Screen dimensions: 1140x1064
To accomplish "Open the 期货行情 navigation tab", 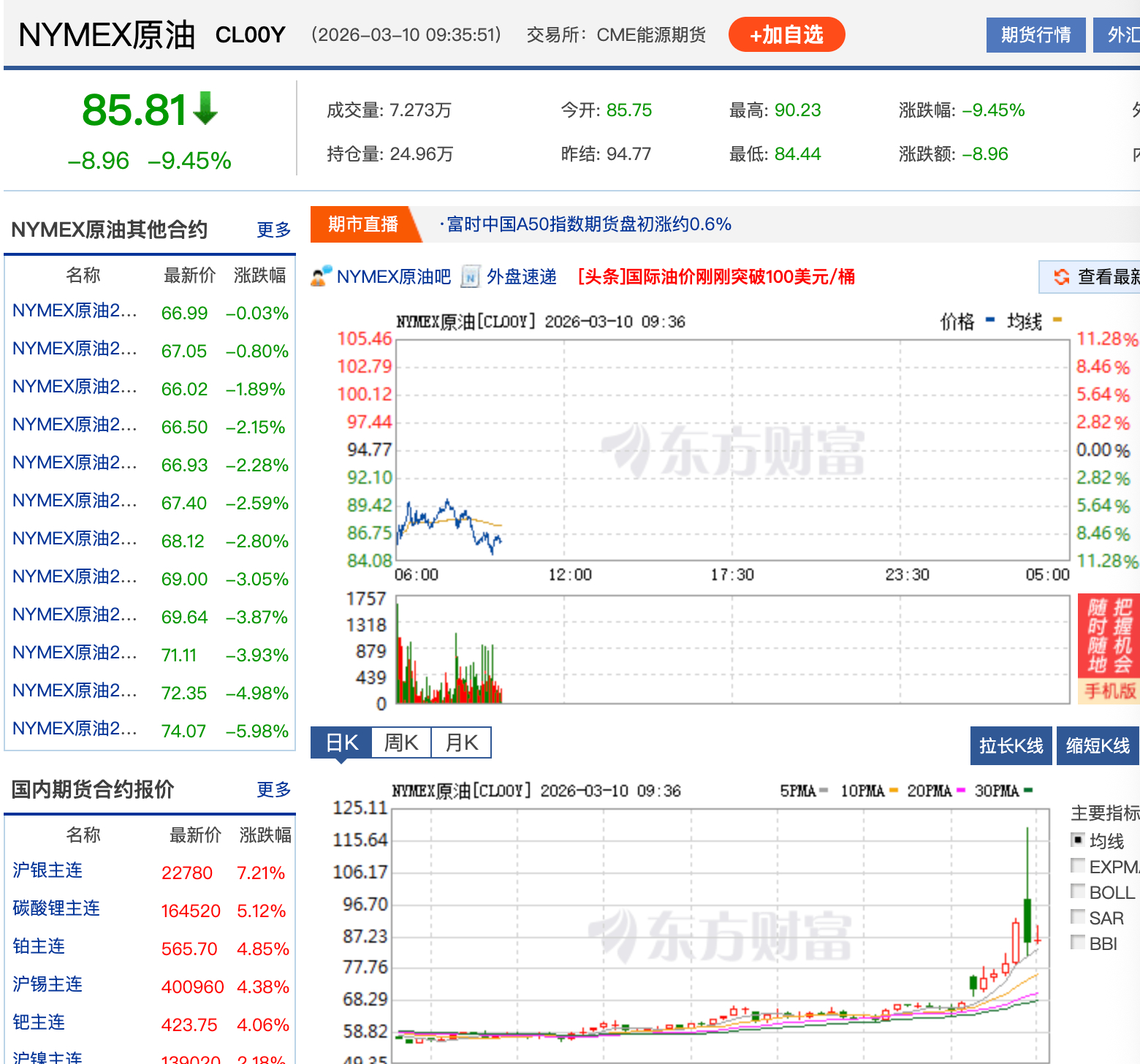I will point(1035,35).
